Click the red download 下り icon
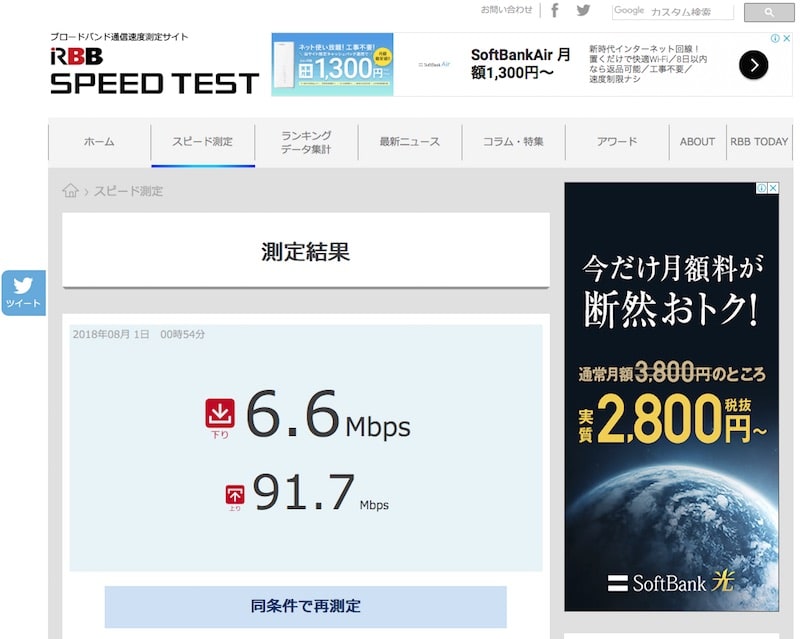Viewport: 800px width, 639px height. [x=219, y=416]
